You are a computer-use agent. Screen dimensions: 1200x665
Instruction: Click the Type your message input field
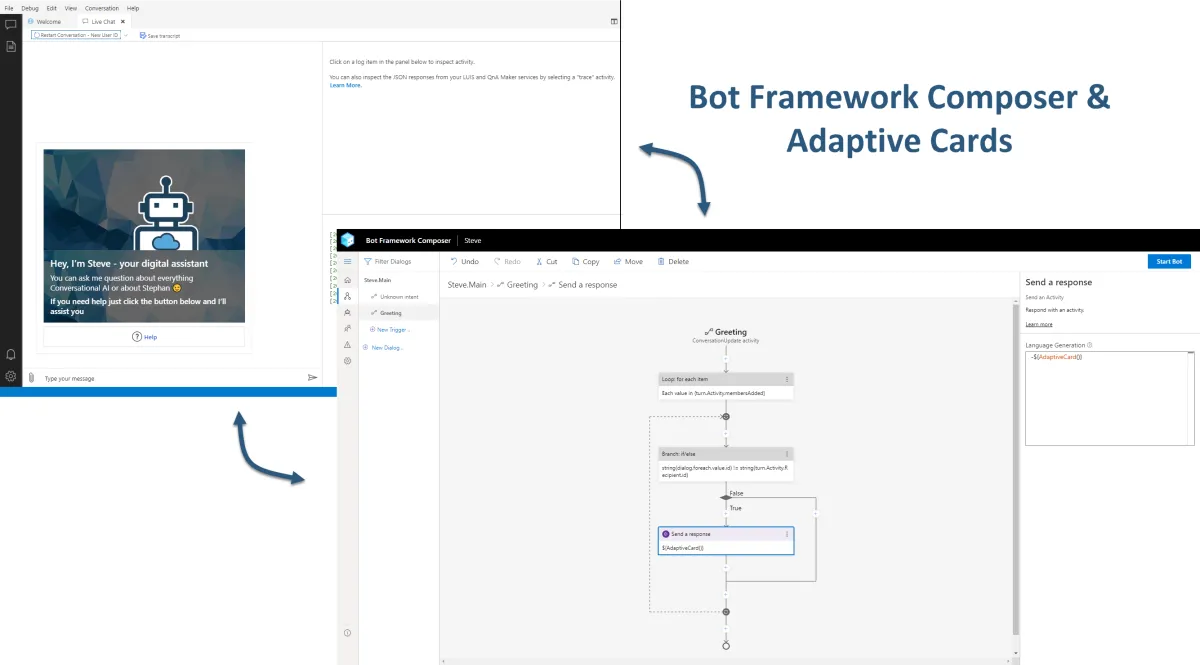[x=170, y=378]
